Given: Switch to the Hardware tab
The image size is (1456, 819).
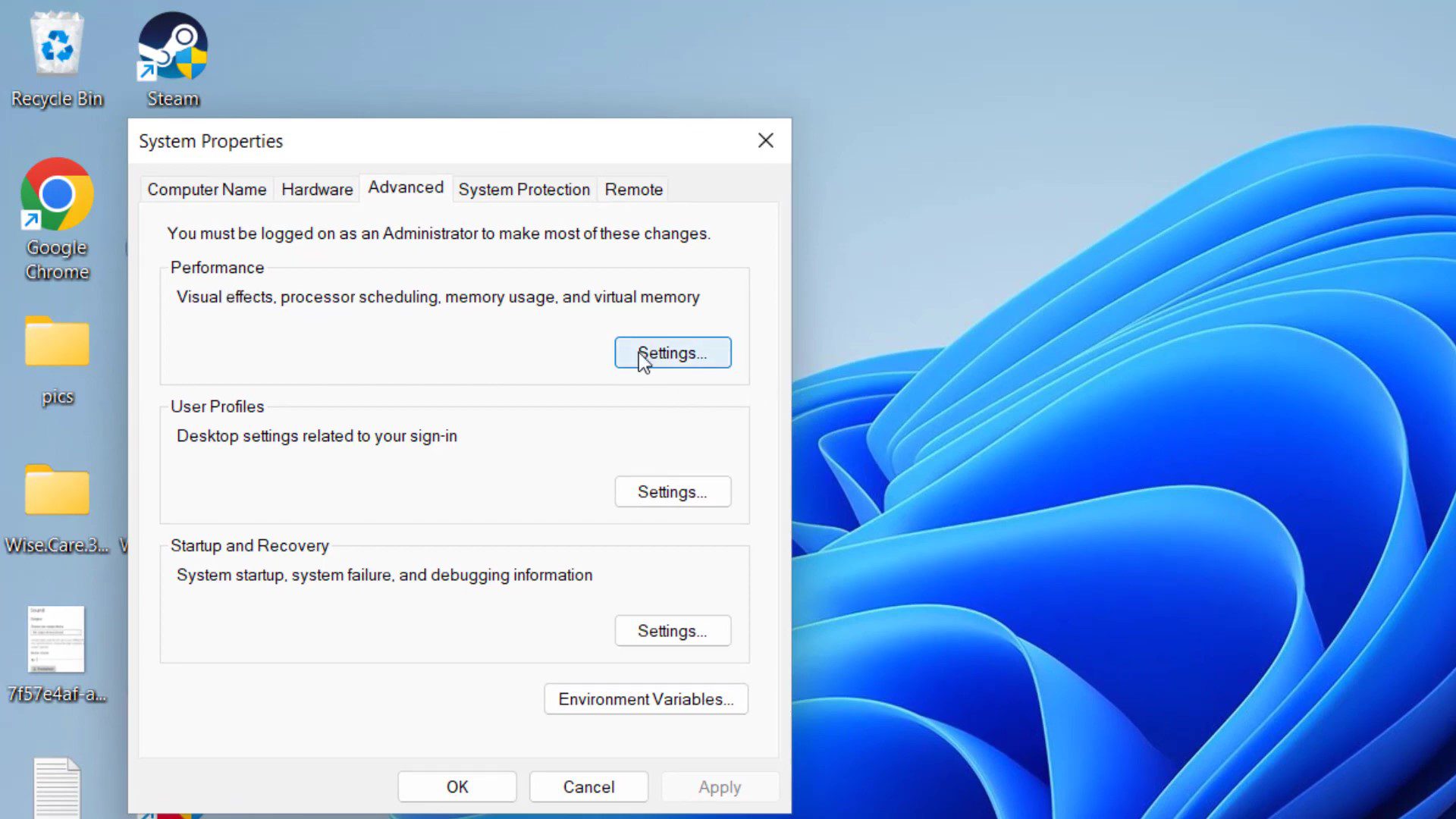Looking at the screenshot, I should [317, 190].
